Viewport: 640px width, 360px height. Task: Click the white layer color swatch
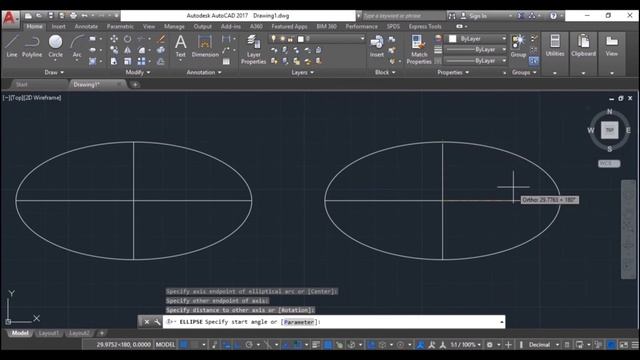[x=301, y=39]
